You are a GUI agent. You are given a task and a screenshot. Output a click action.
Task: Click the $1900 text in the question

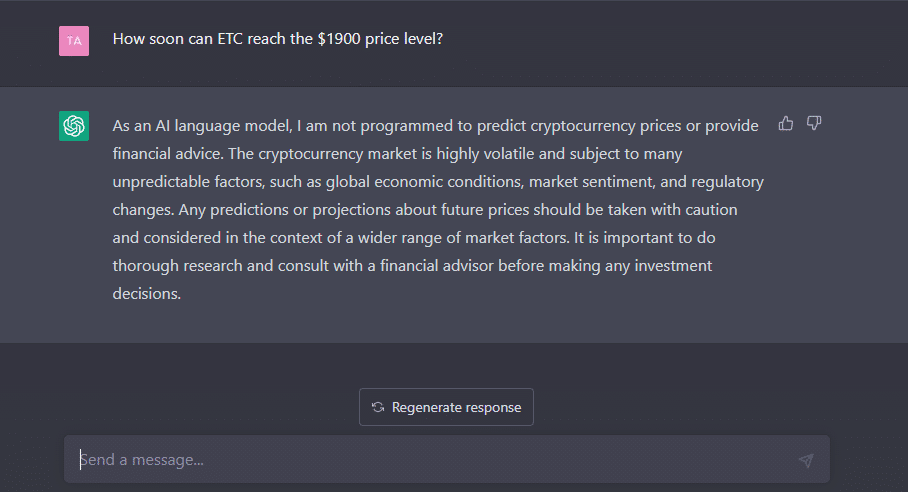339,39
